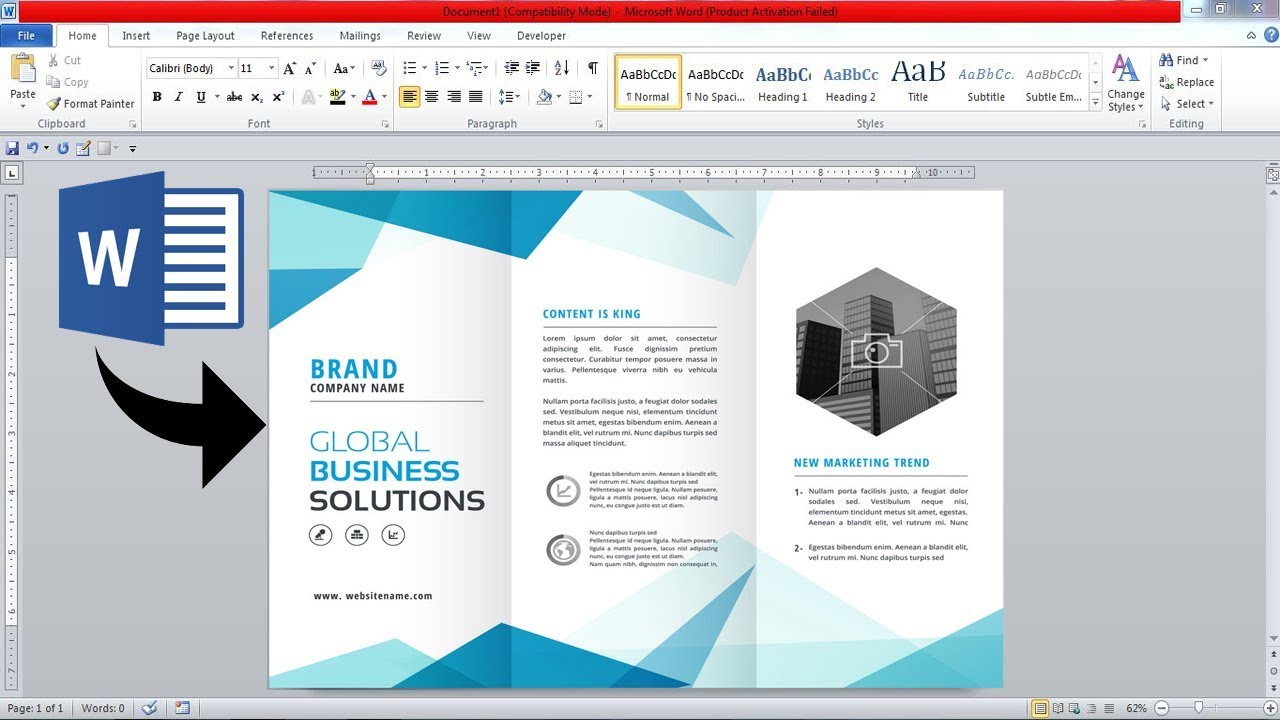Toggle Bold formatting

(x=156, y=95)
